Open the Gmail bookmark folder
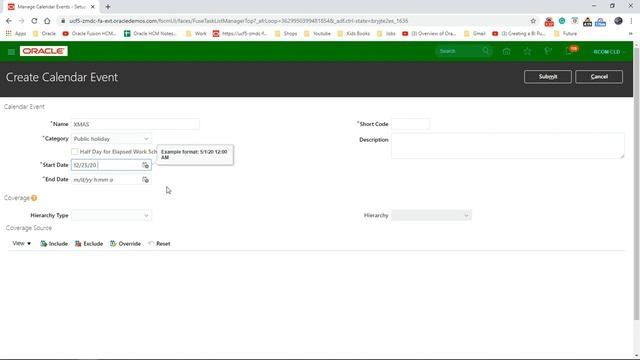640x360 pixels. click(x=475, y=33)
